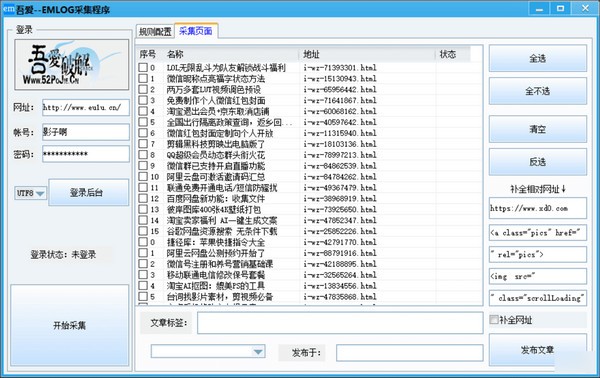
Task: Click the a class="pics" href field
Action: pyautogui.click(x=538, y=233)
